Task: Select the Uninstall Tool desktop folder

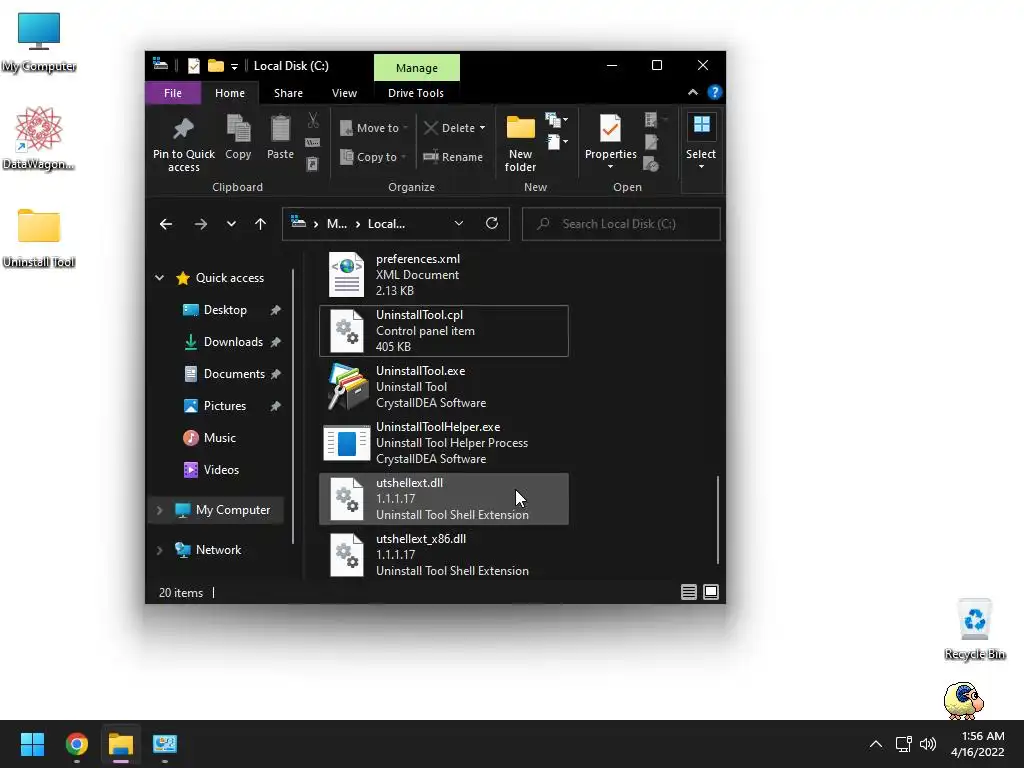Action: click(x=39, y=238)
